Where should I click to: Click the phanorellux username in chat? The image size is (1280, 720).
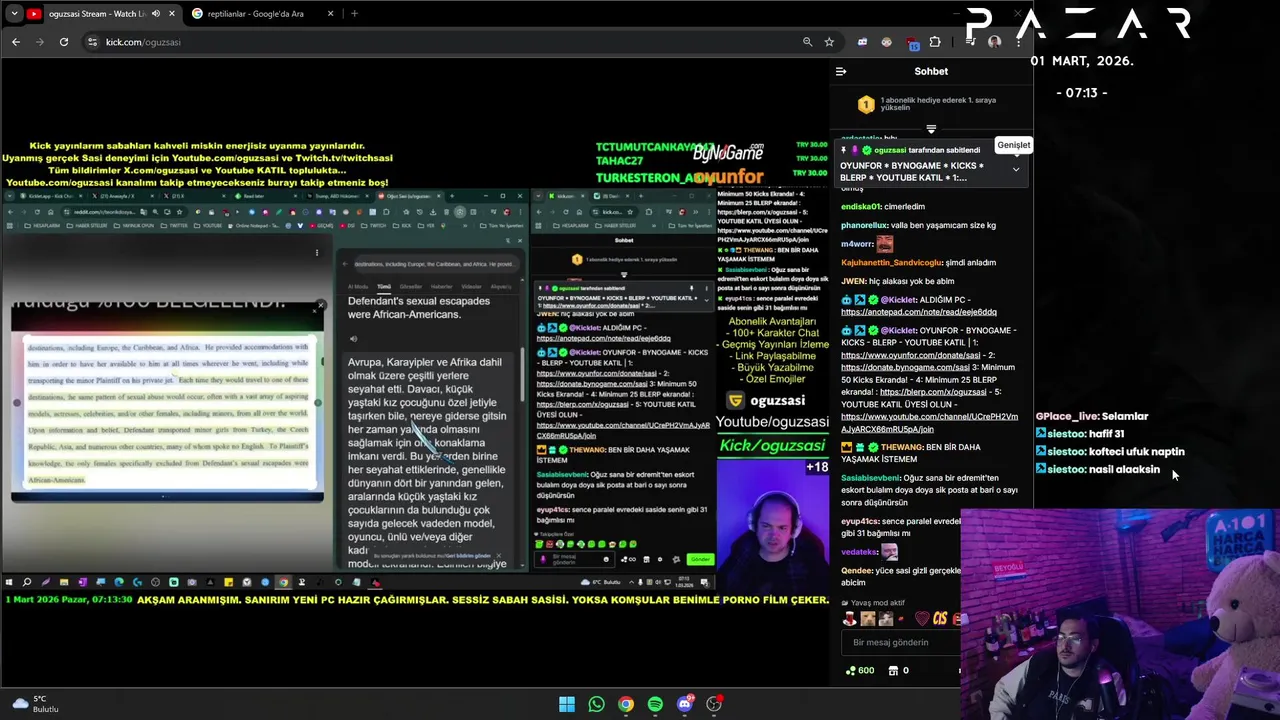864,225
